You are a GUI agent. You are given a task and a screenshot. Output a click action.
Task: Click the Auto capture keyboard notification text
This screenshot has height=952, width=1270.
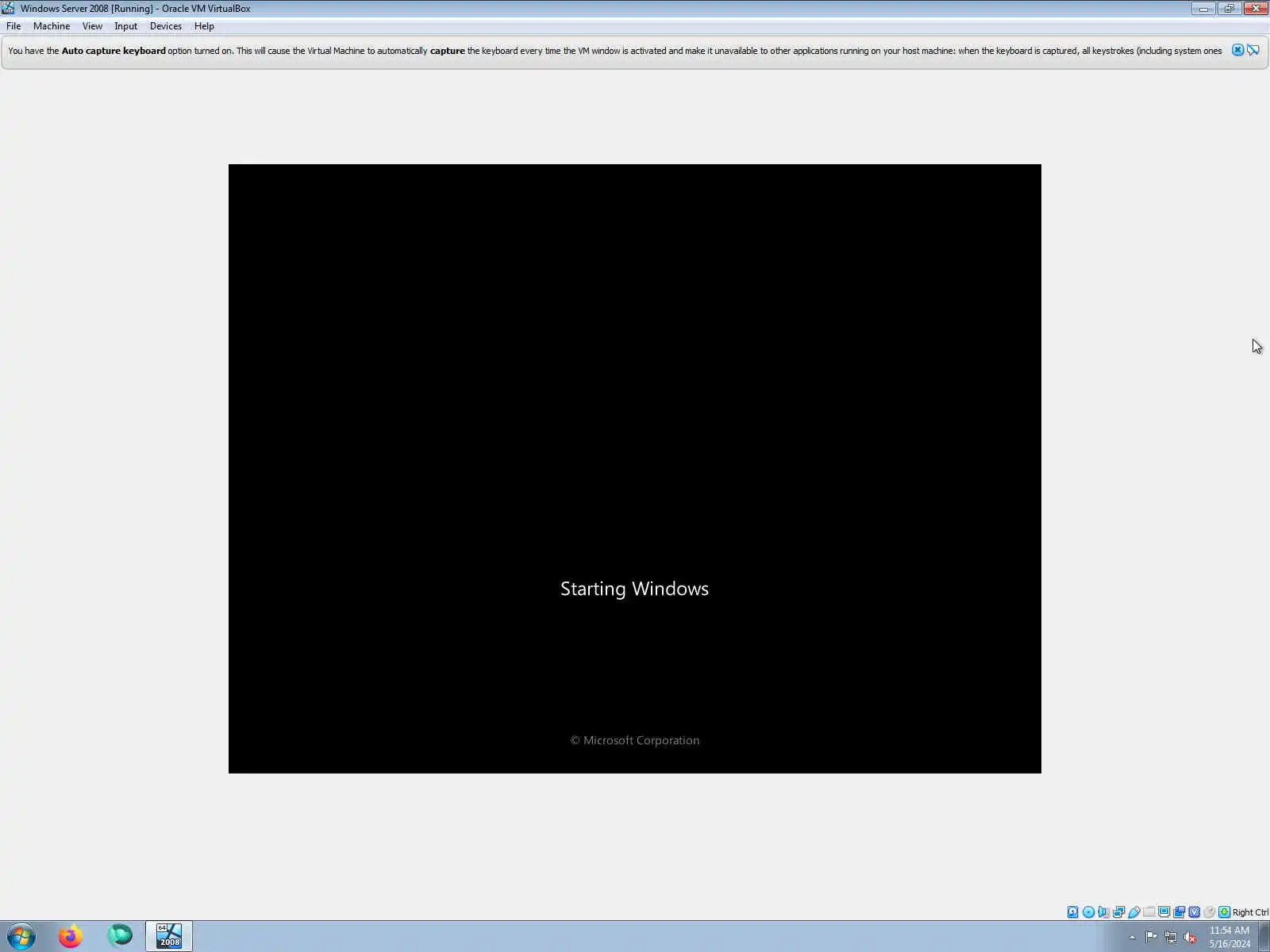[615, 51]
